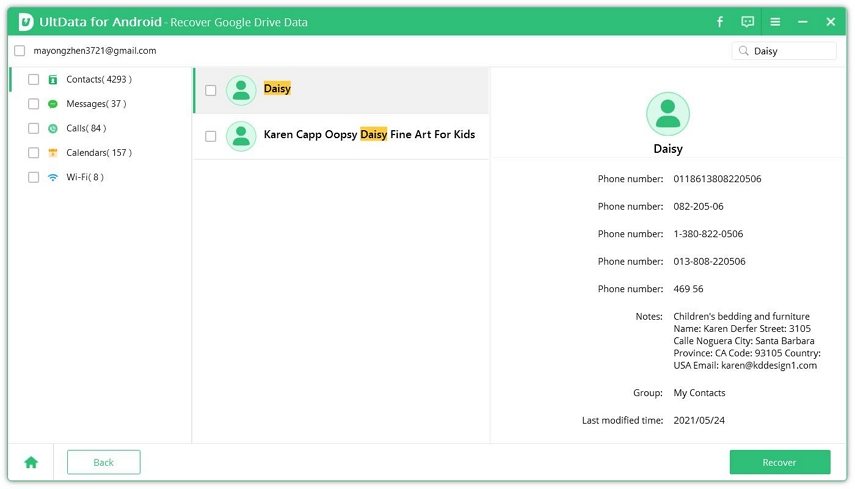Enable the Wi-Fi (8) checkbox
This screenshot has height=489, width=855.
click(34, 178)
